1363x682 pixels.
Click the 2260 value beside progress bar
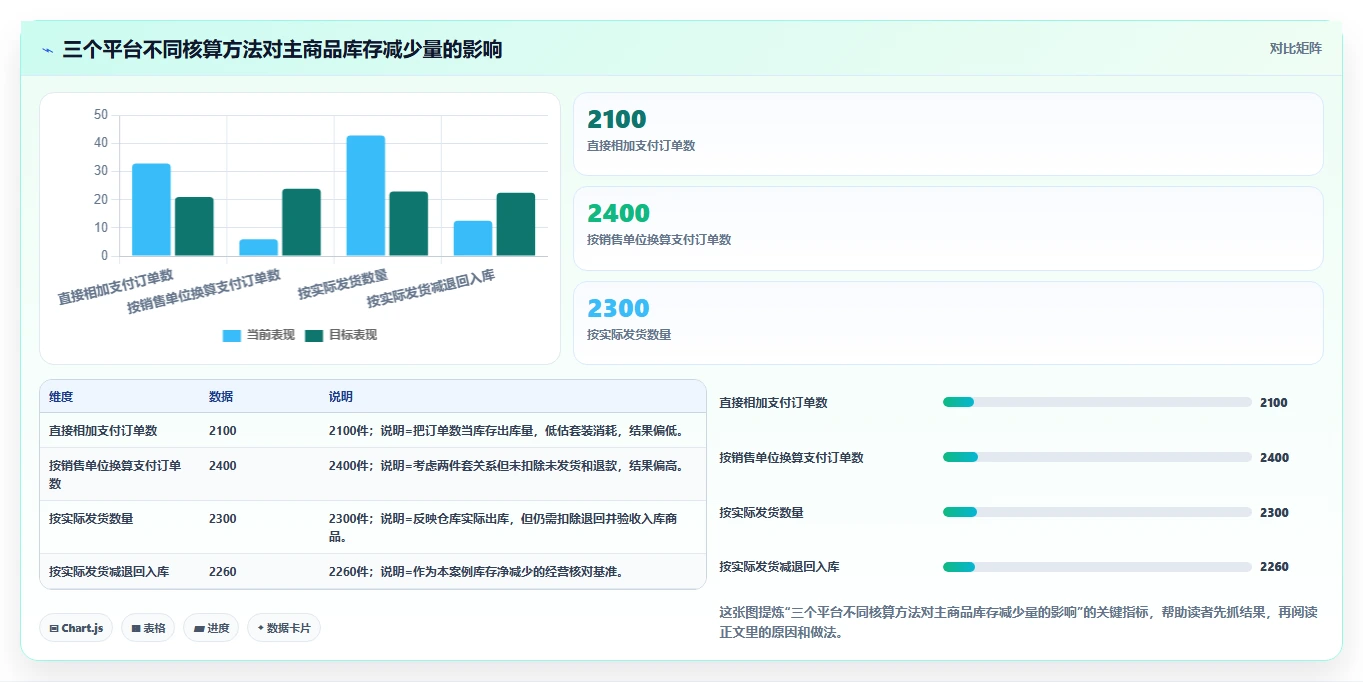(x=1274, y=567)
